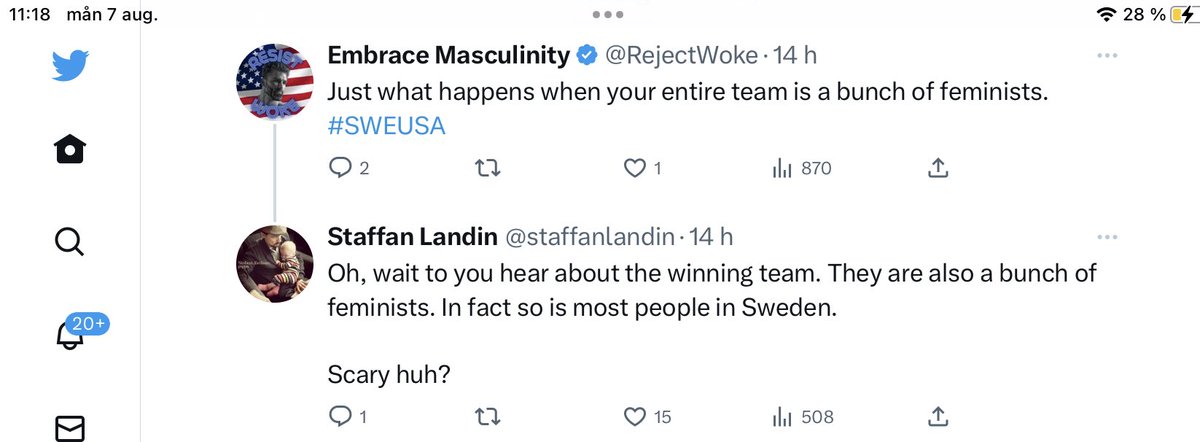Open the Twitter bird logo

71,66
